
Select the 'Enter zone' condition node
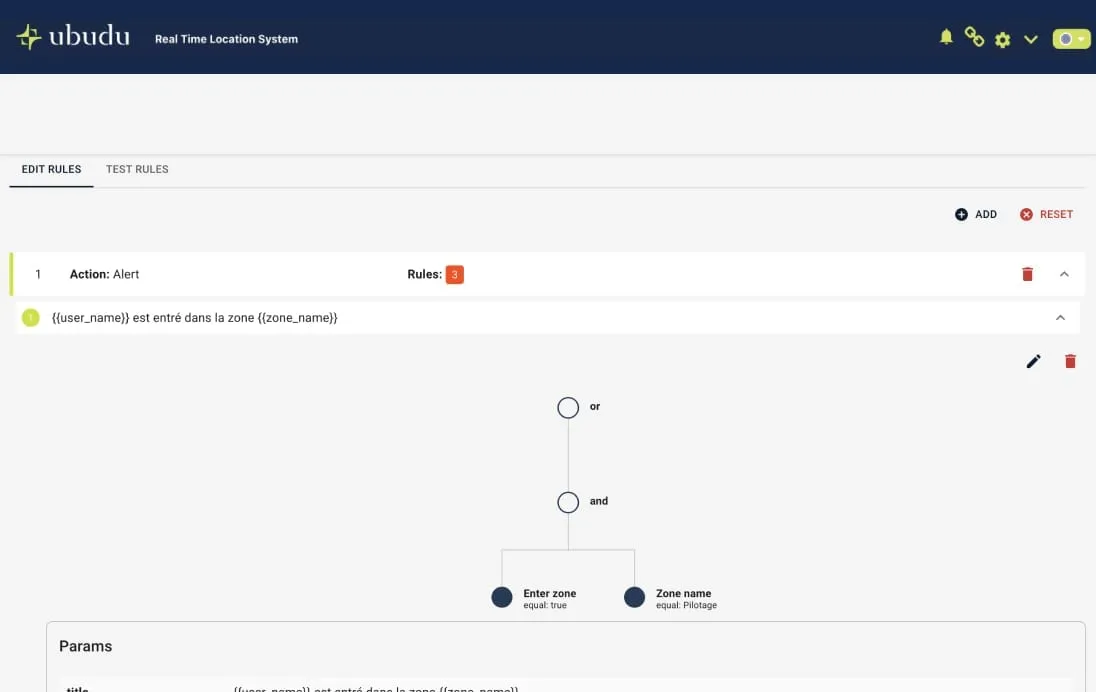coord(502,597)
